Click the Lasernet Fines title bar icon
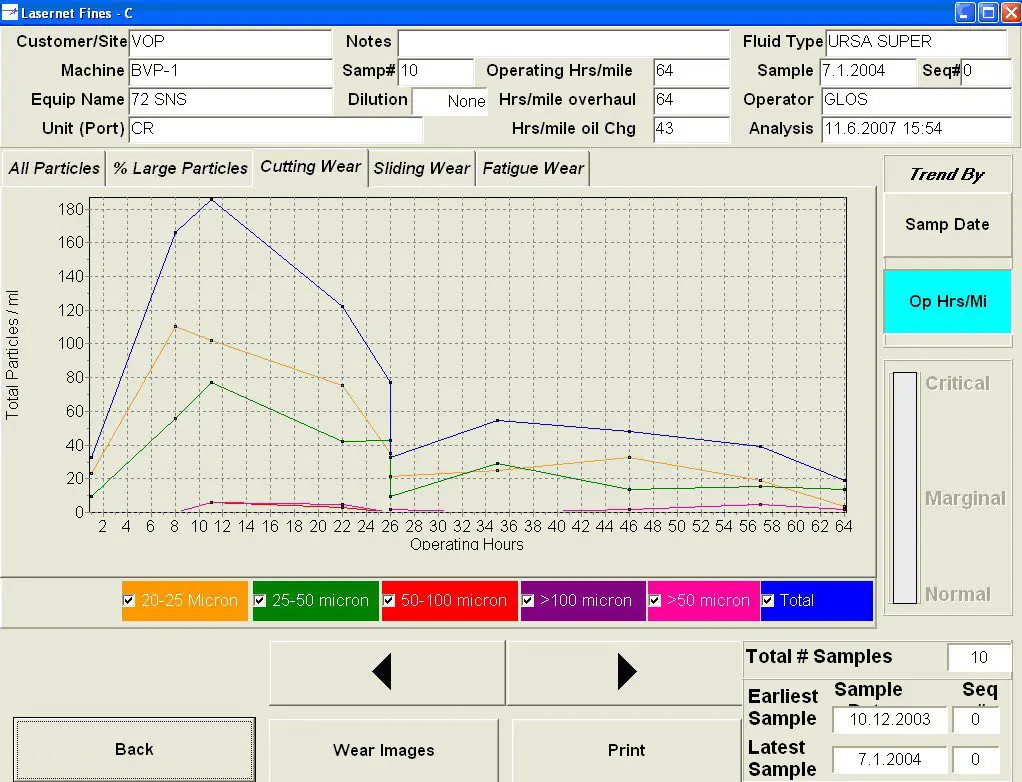Image resolution: width=1022 pixels, height=782 pixels. pyautogui.click(x=10, y=12)
